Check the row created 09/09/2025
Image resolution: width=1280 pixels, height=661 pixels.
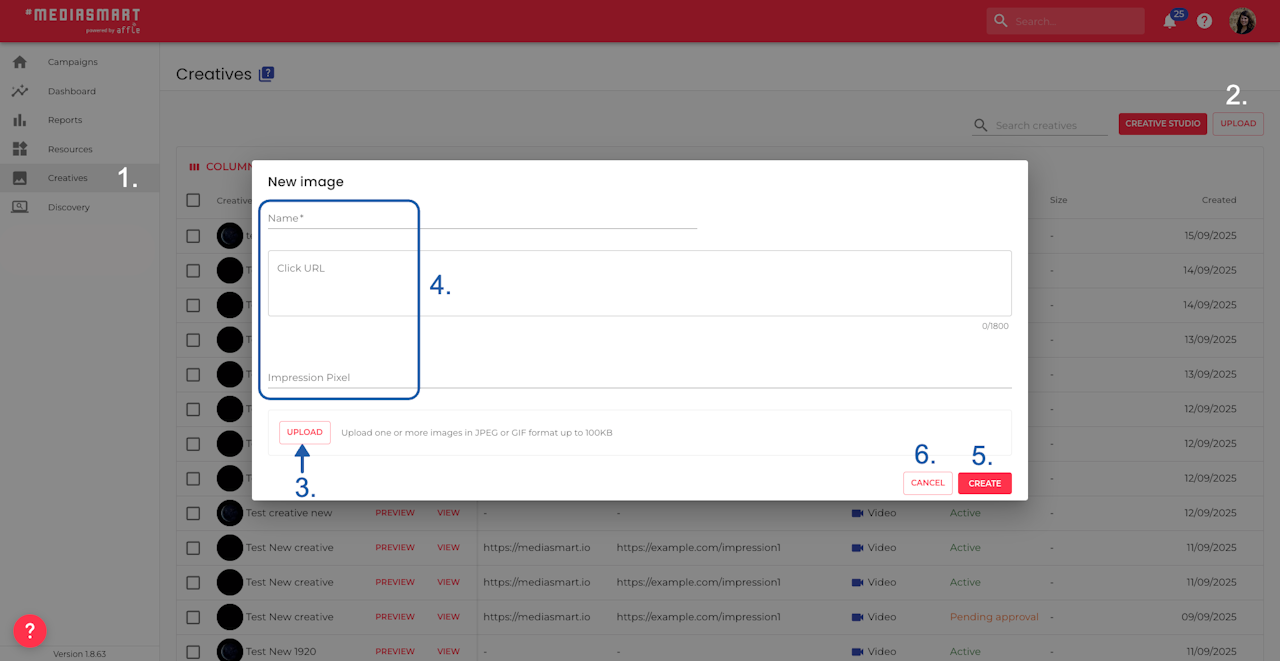pyautogui.click(x=193, y=617)
